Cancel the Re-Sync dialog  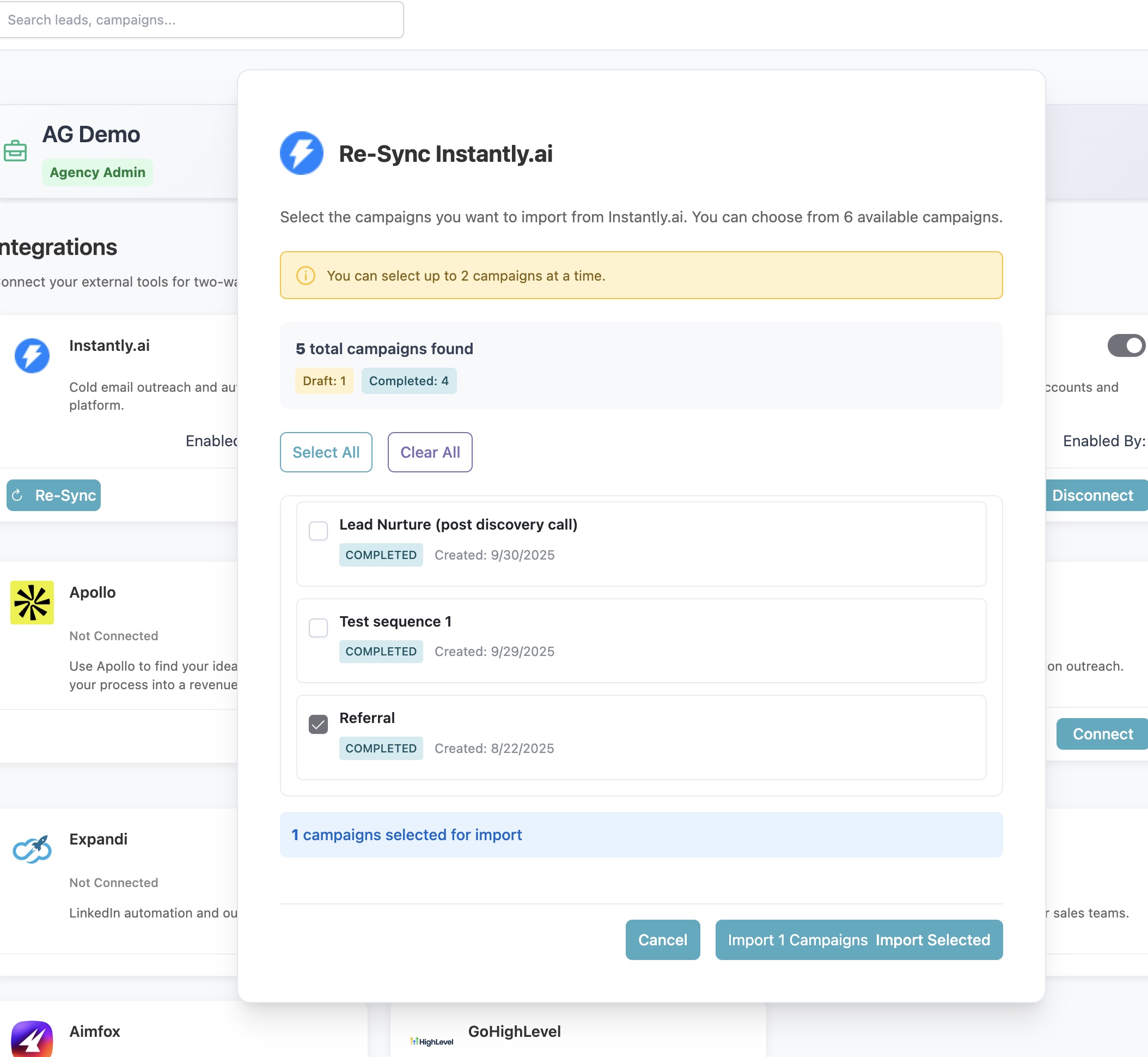pyautogui.click(x=663, y=939)
